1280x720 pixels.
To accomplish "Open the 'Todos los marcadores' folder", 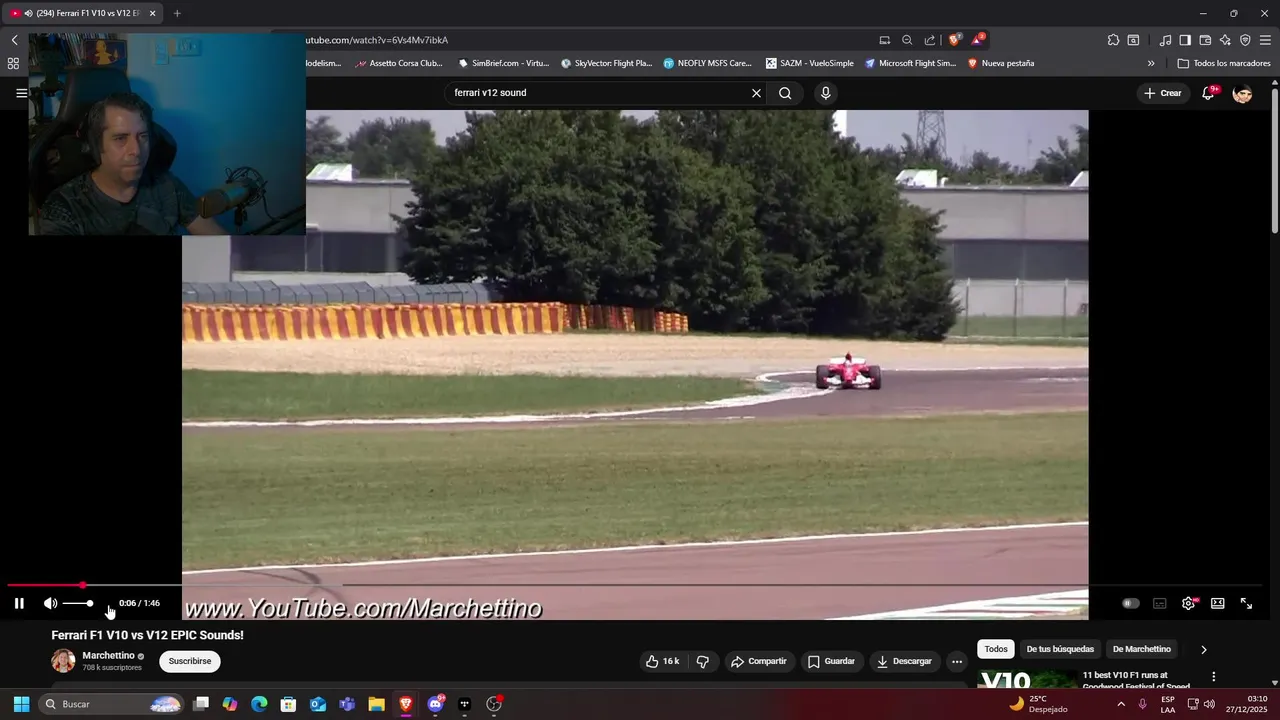I will pos(1224,63).
